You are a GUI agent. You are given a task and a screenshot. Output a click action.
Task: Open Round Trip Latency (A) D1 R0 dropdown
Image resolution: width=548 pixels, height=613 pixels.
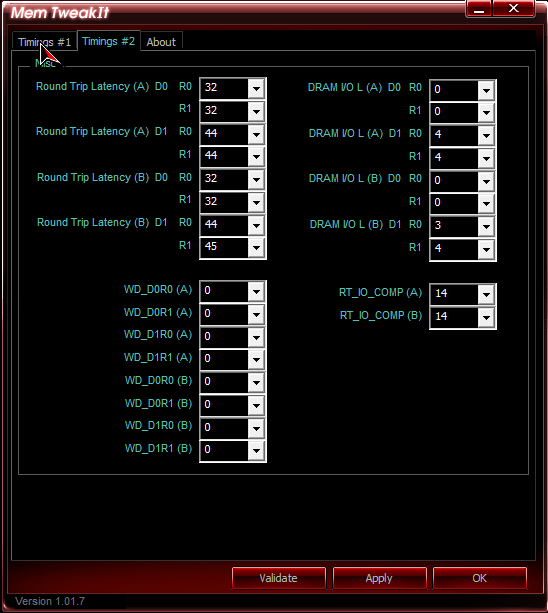click(256, 134)
